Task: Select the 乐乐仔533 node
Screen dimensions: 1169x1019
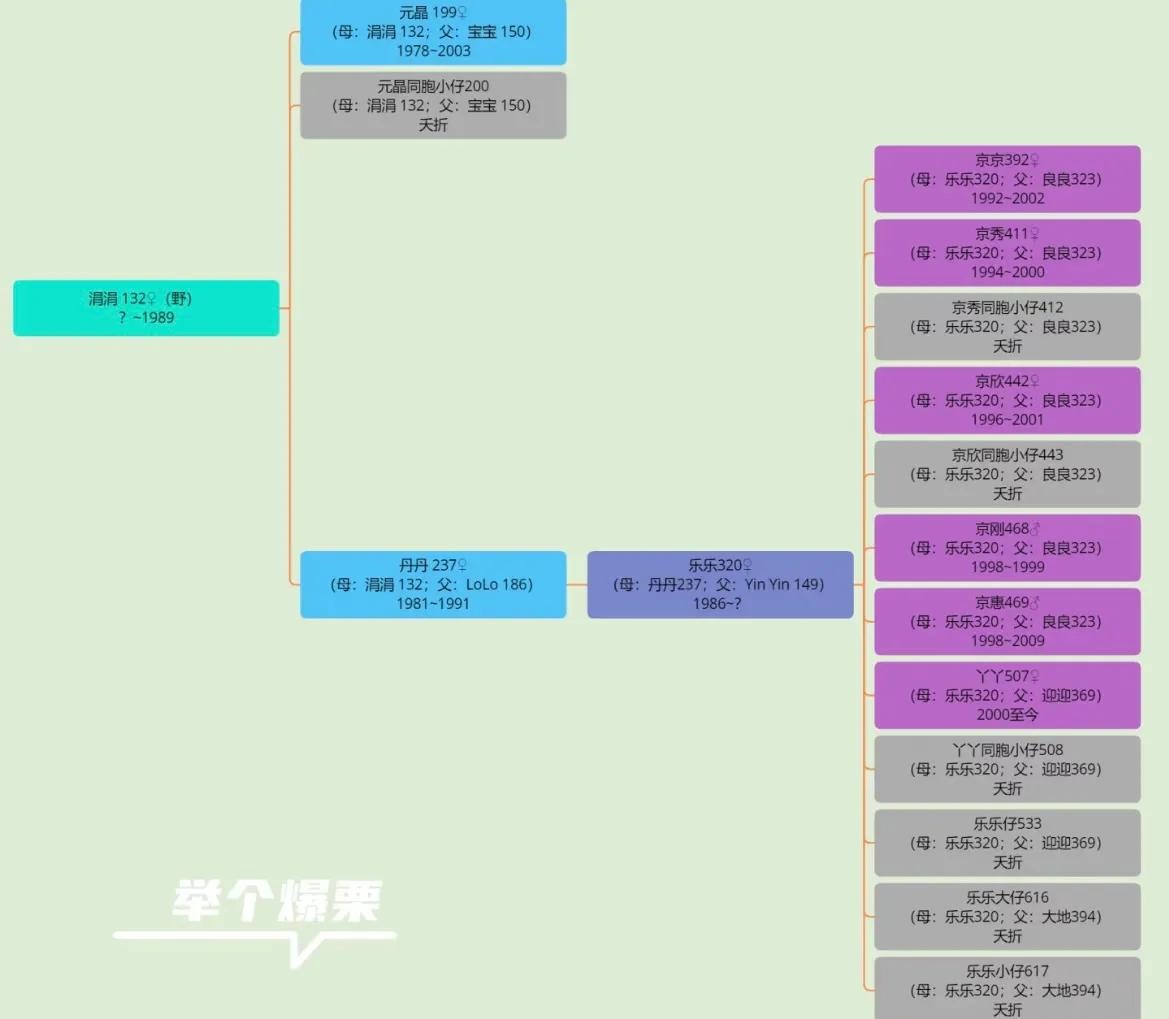Action: [1007, 843]
